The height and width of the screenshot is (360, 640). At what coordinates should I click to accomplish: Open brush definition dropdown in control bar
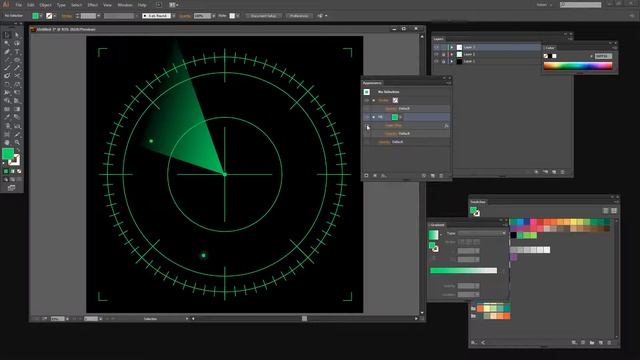coord(173,16)
